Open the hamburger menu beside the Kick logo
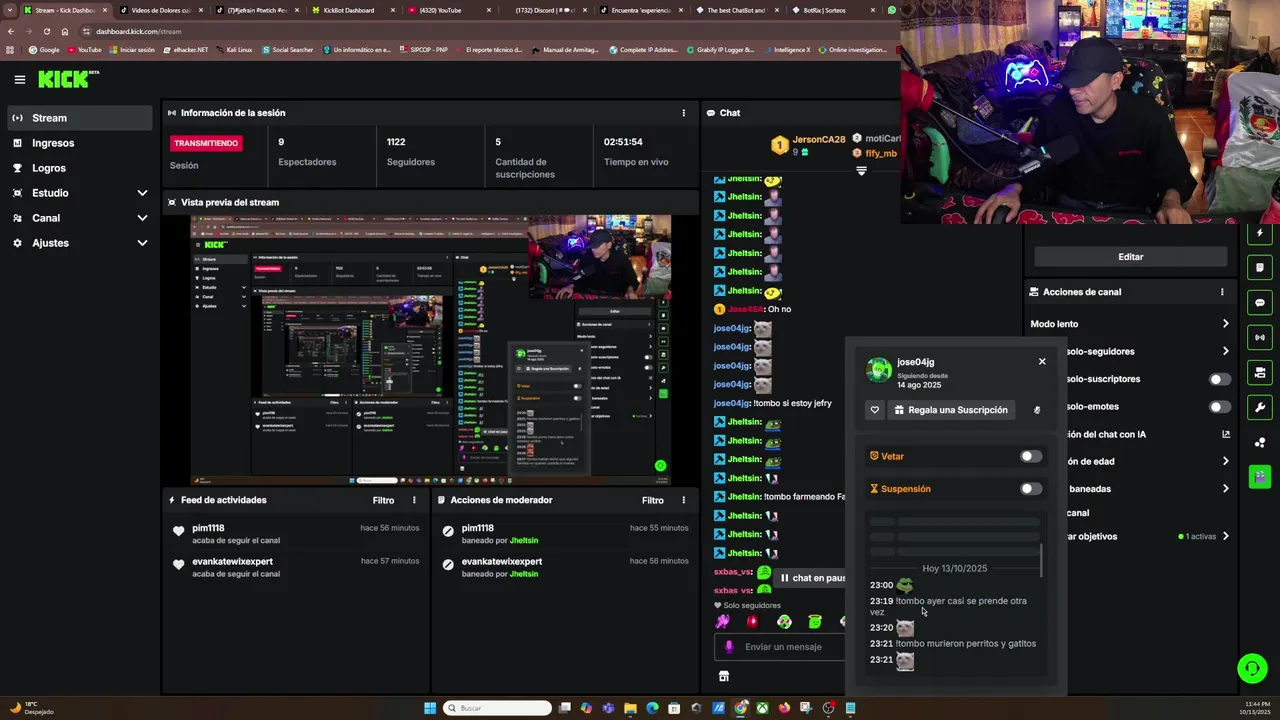 [19, 79]
